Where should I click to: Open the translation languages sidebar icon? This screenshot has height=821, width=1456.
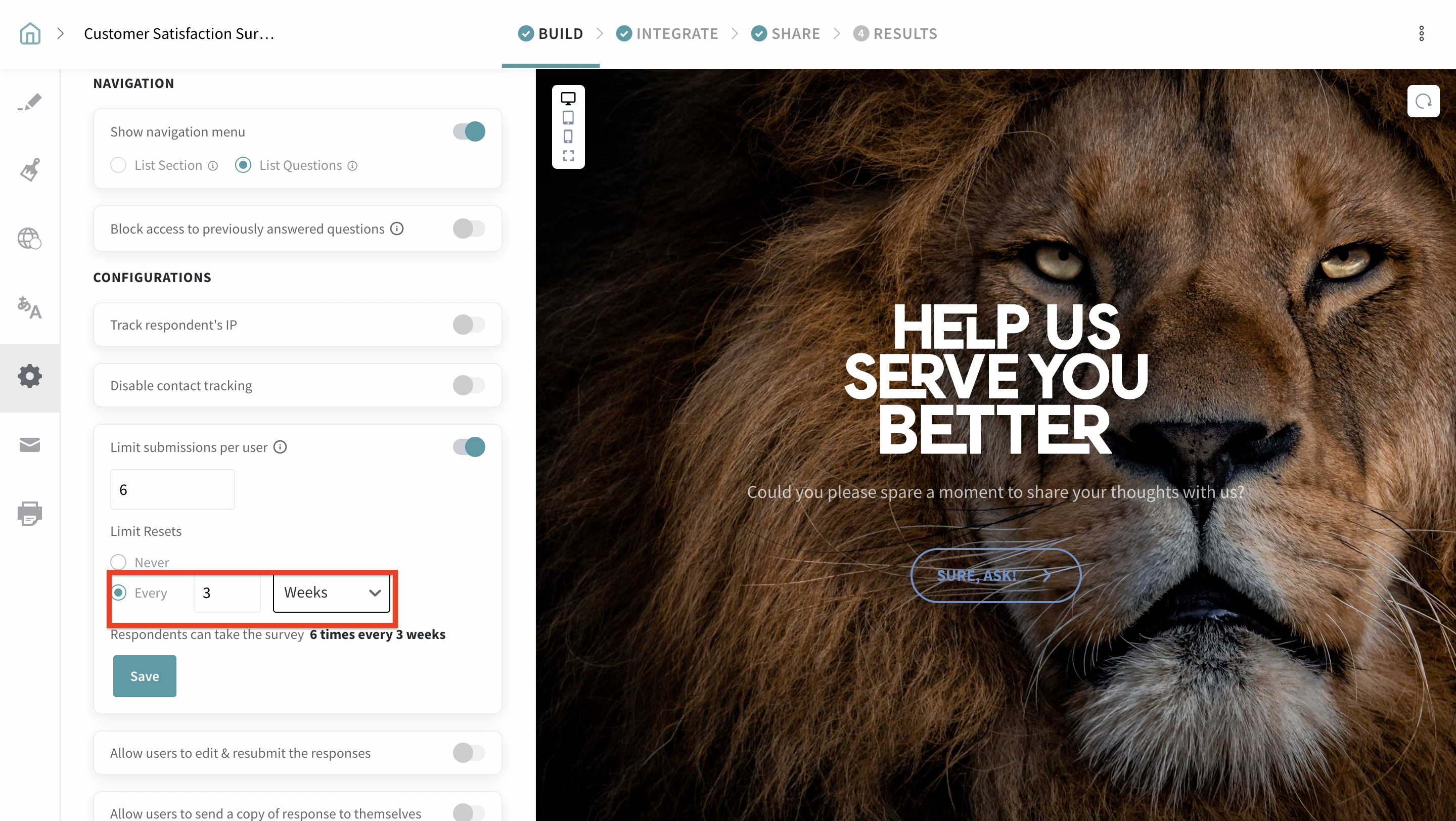(x=29, y=308)
